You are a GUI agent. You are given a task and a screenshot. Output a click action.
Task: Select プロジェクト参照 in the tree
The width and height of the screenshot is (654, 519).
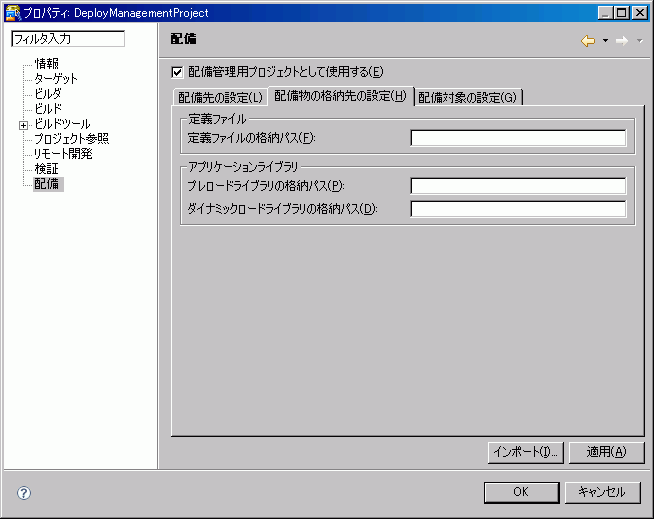coord(72,139)
